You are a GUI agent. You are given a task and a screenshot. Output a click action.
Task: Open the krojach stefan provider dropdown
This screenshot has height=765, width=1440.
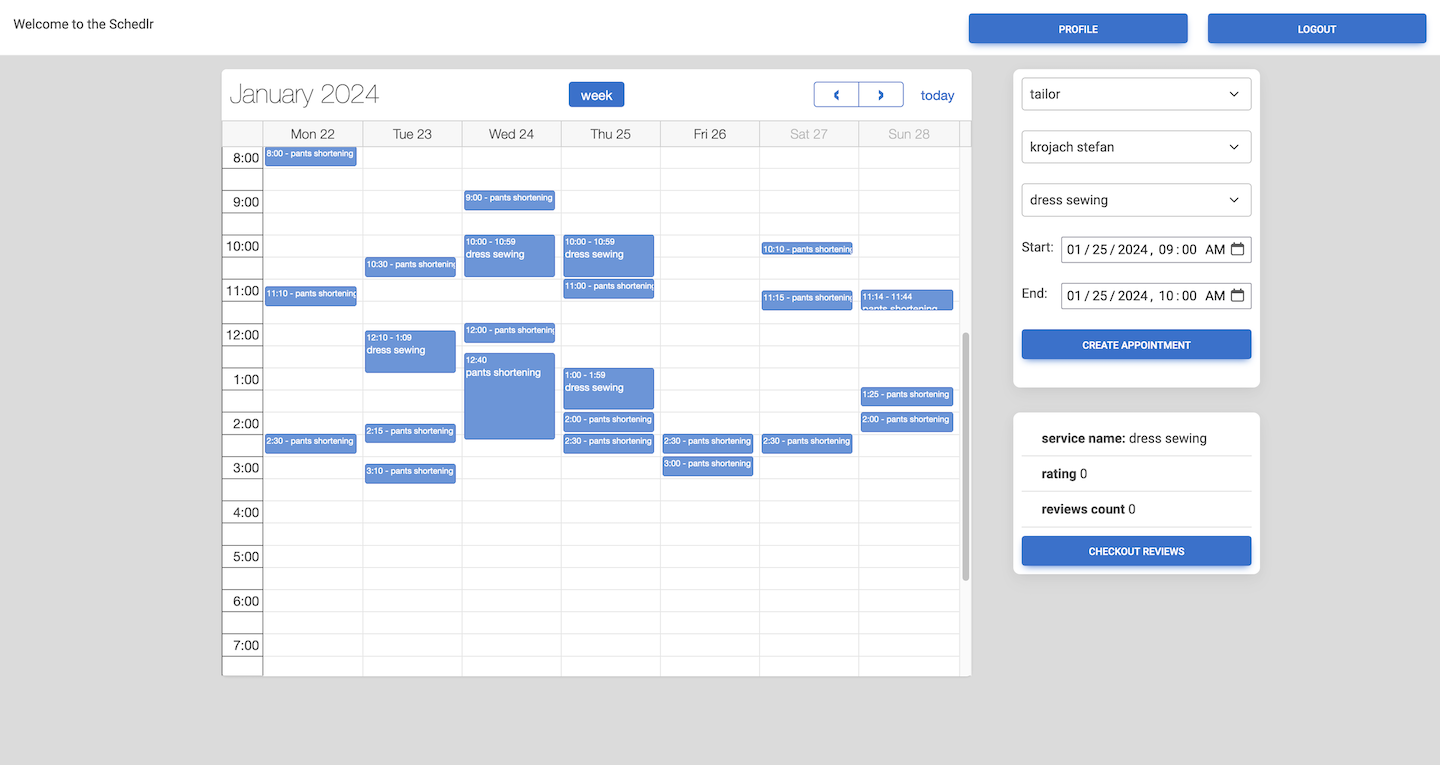[1136, 147]
